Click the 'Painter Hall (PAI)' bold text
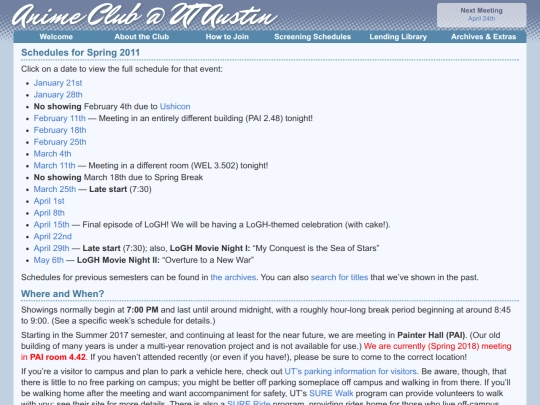540x405 pixels. tap(431, 335)
